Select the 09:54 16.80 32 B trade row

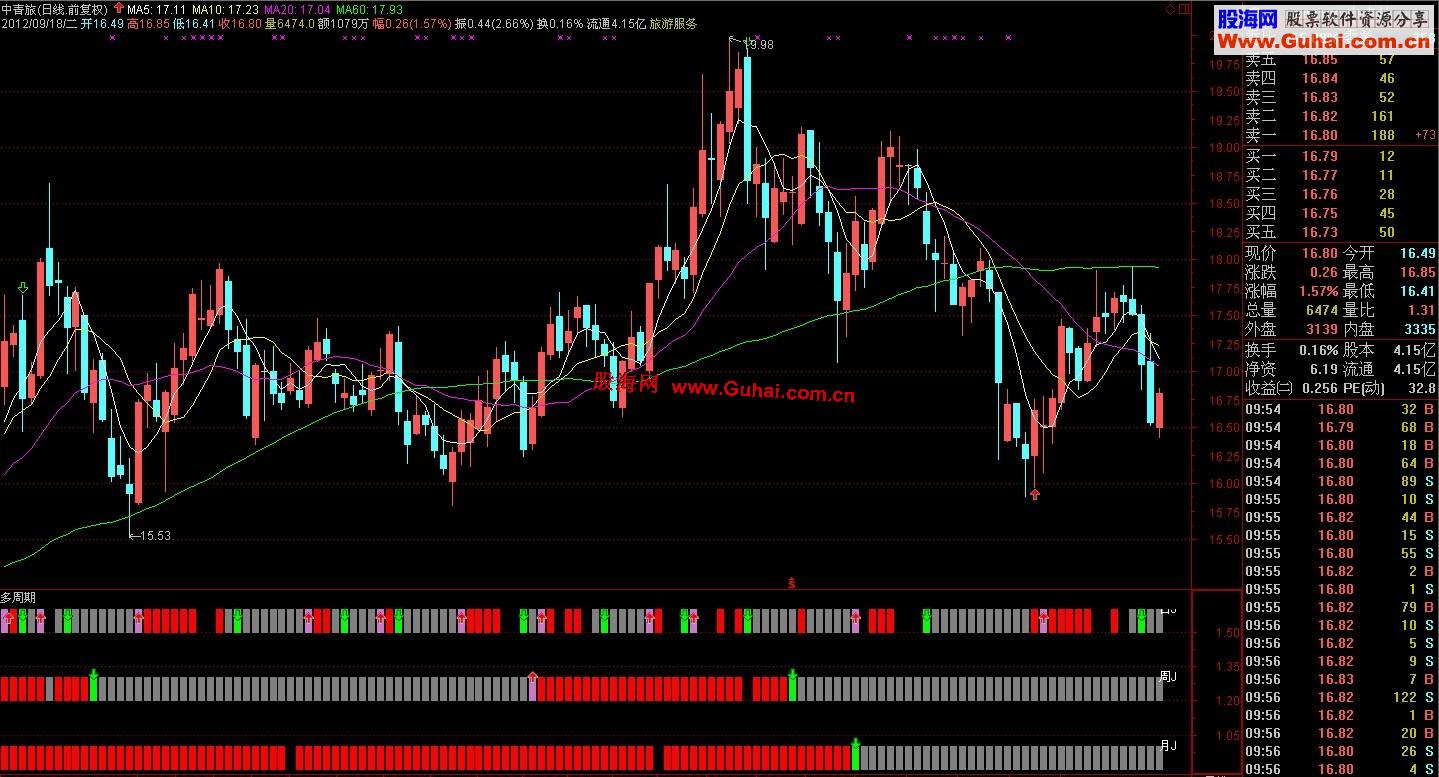1340,409
